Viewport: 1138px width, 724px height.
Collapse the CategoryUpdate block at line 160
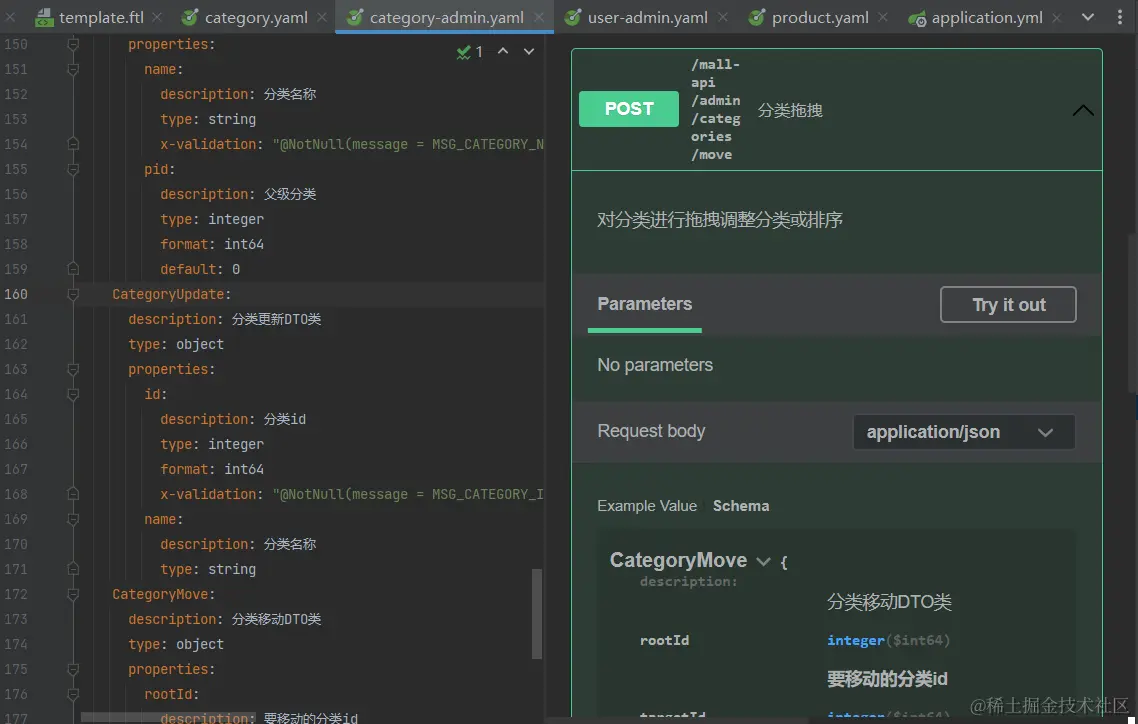point(73,295)
